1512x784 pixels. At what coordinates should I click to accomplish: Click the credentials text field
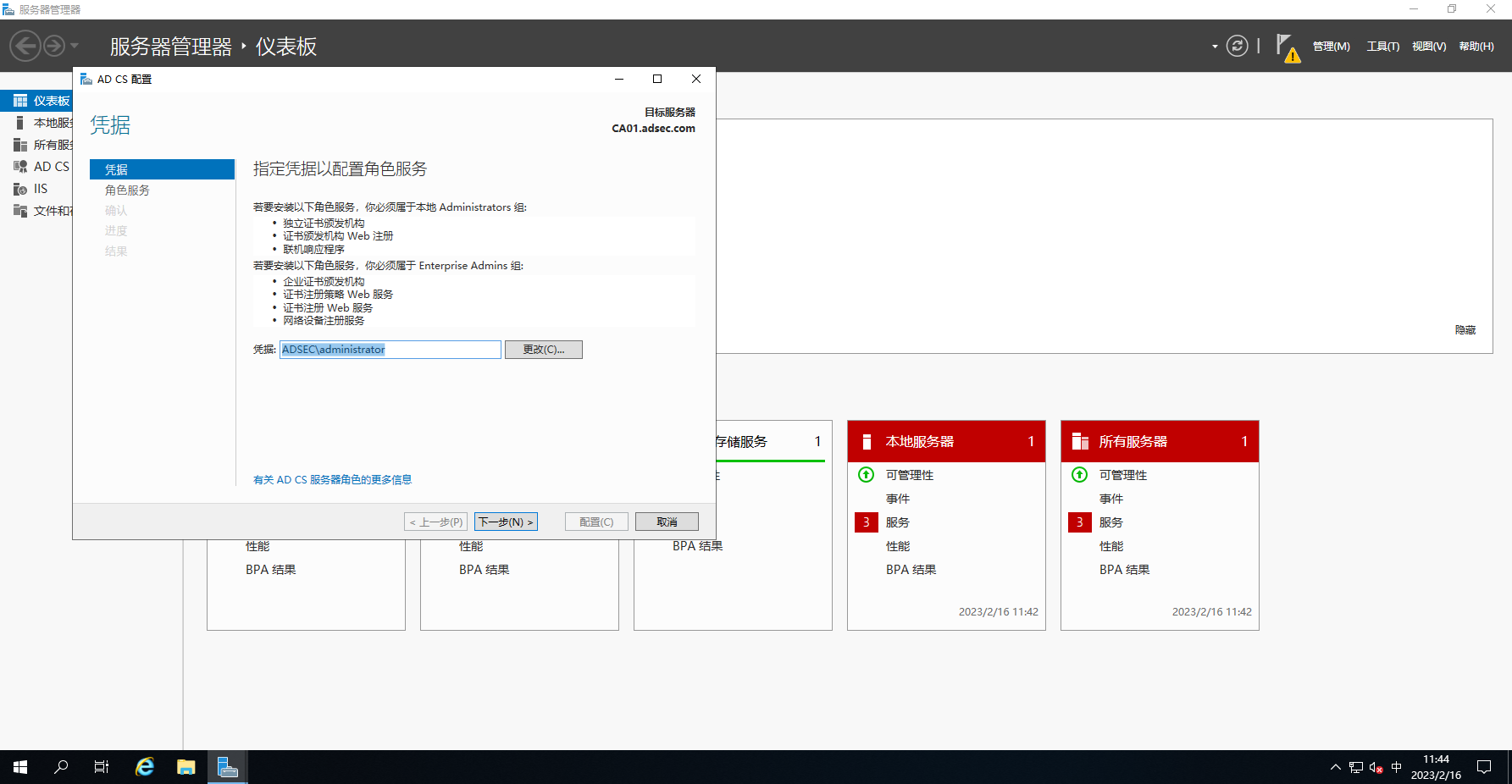coord(390,350)
